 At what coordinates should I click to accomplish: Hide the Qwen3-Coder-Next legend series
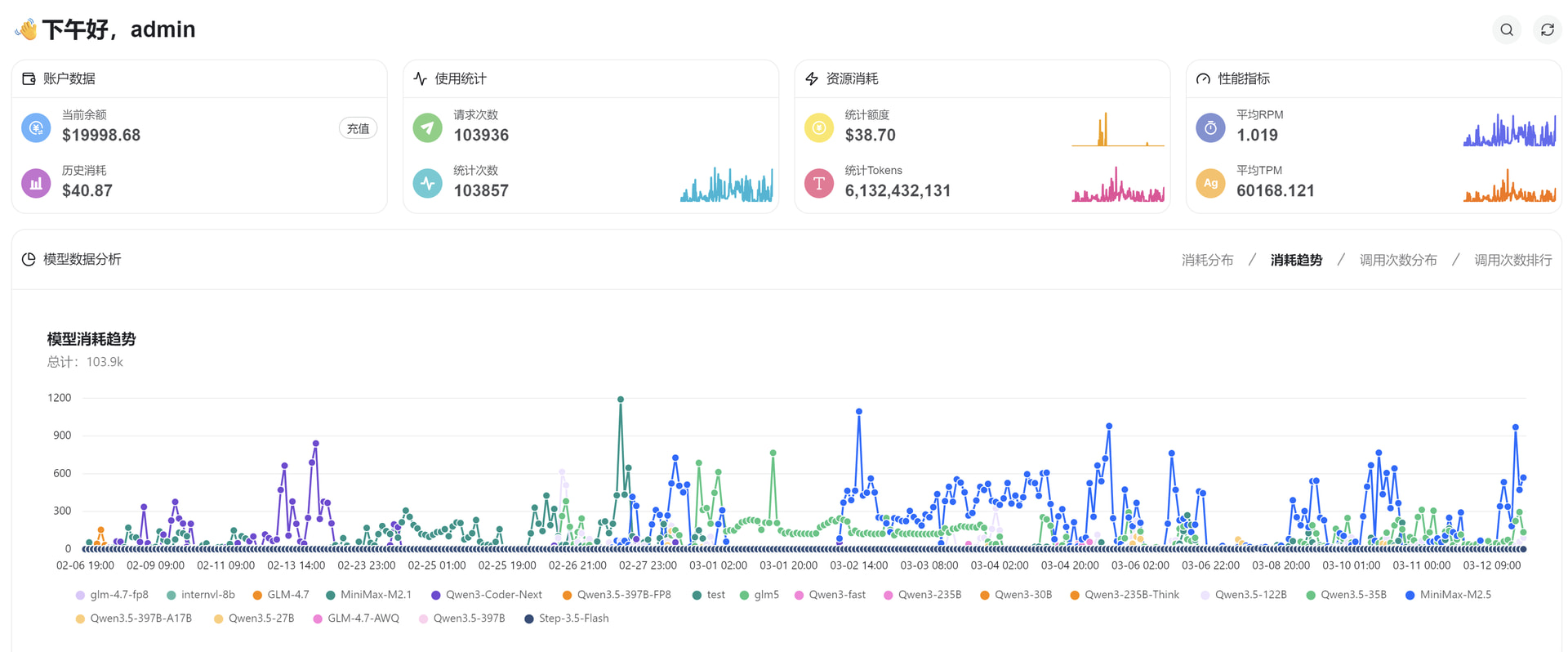click(486, 595)
